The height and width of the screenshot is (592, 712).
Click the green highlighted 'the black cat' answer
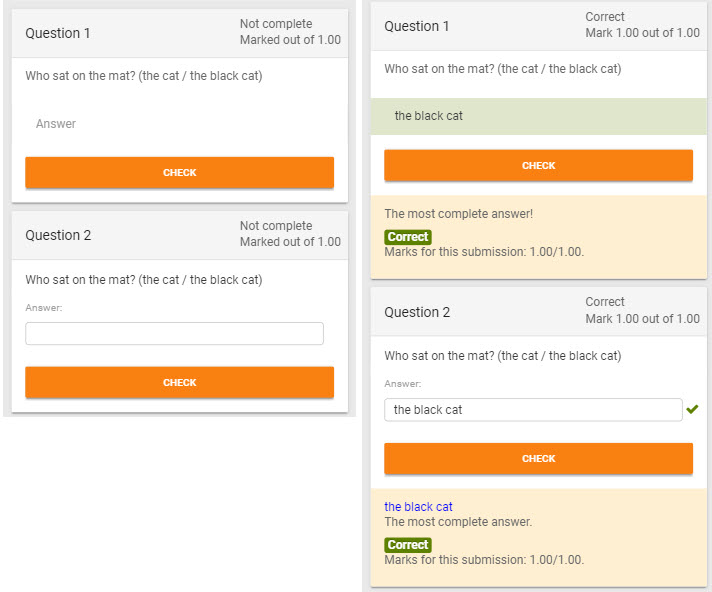click(539, 116)
